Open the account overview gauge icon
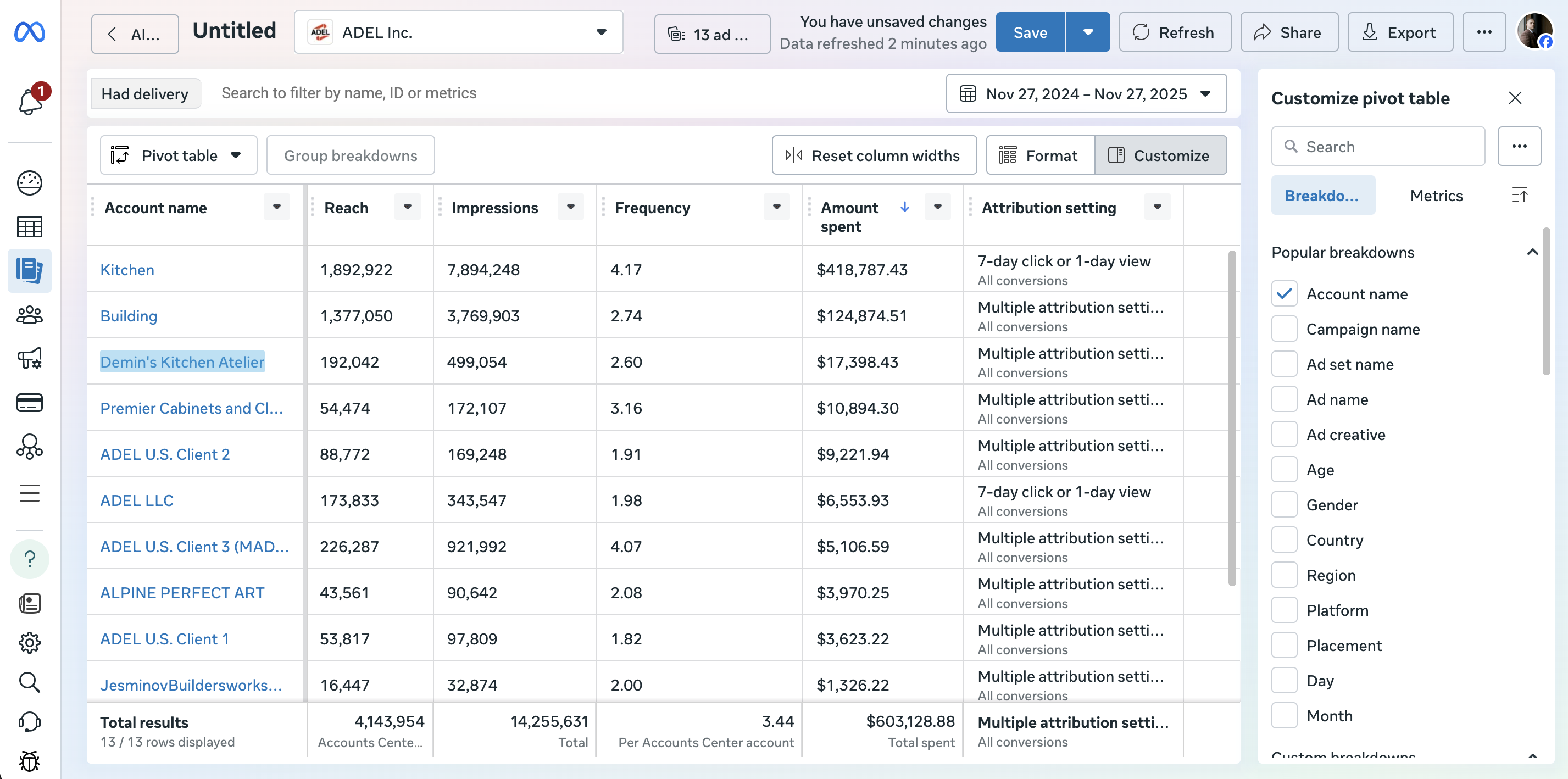Image resolution: width=1568 pixels, height=779 pixels. (x=29, y=182)
